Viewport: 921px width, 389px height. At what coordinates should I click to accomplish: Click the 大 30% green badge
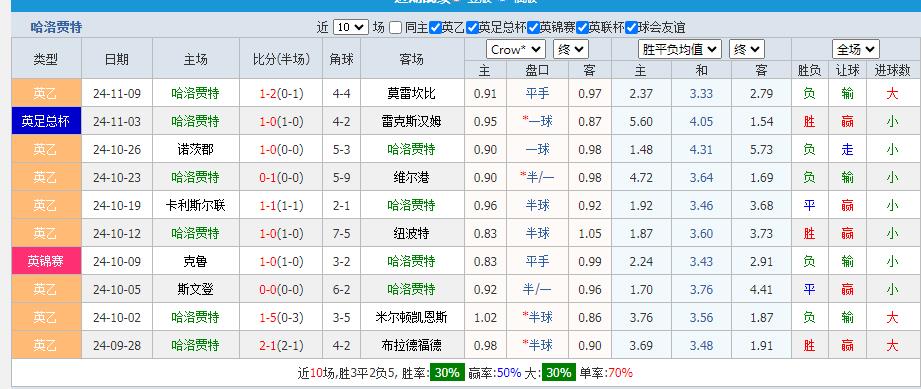click(x=559, y=372)
